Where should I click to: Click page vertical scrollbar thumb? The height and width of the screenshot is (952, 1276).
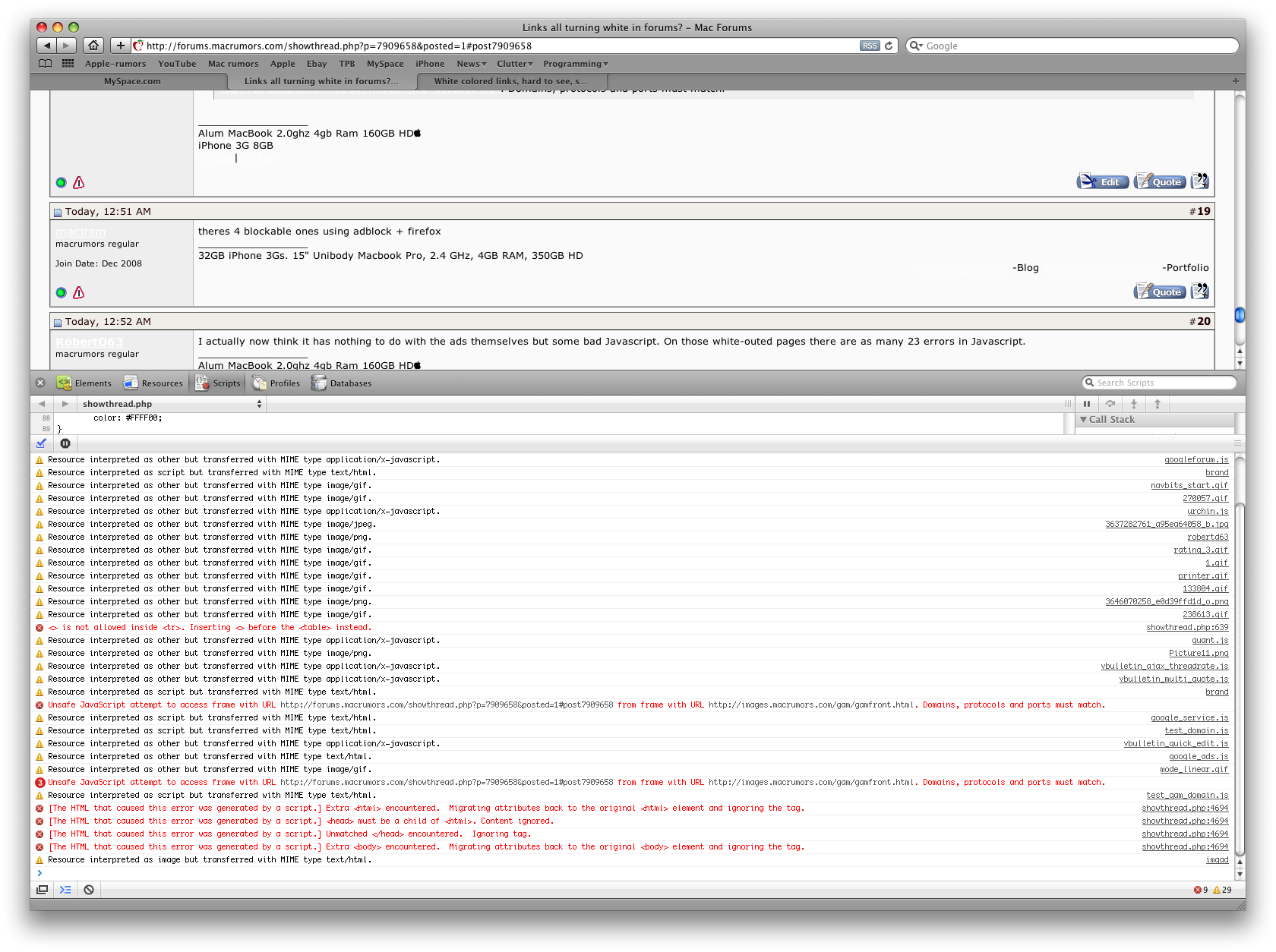[x=1240, y=314]
